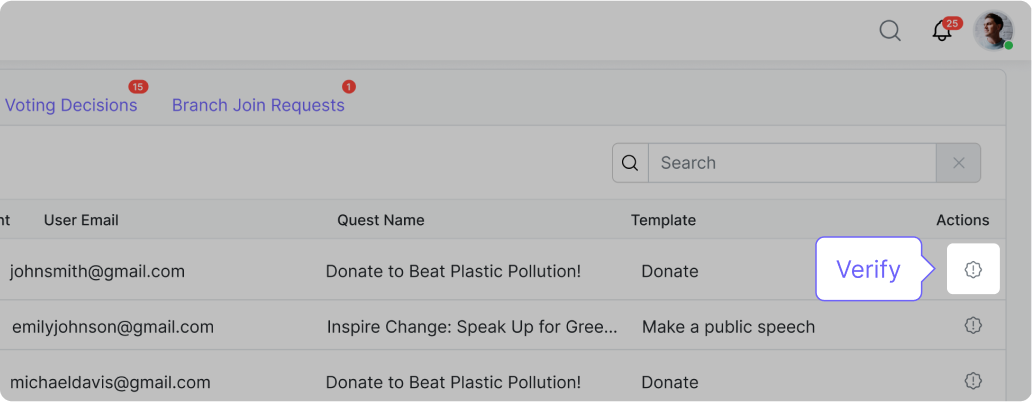Click the Quest Name column header
The height and width of the screenshot is (402, 1032).
380,220
